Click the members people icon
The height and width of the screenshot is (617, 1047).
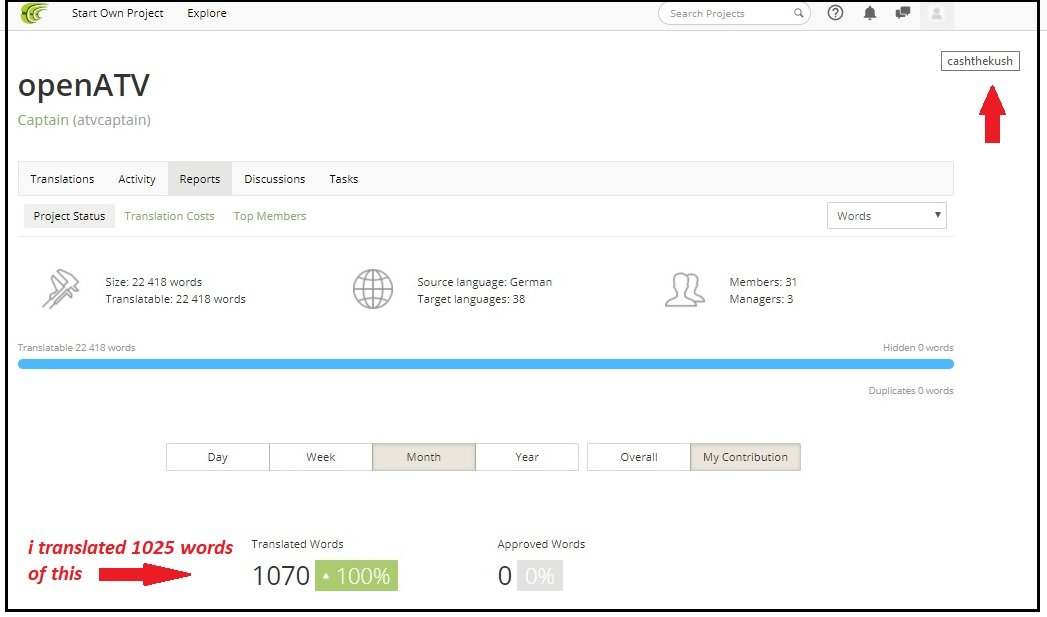point(684,290)
